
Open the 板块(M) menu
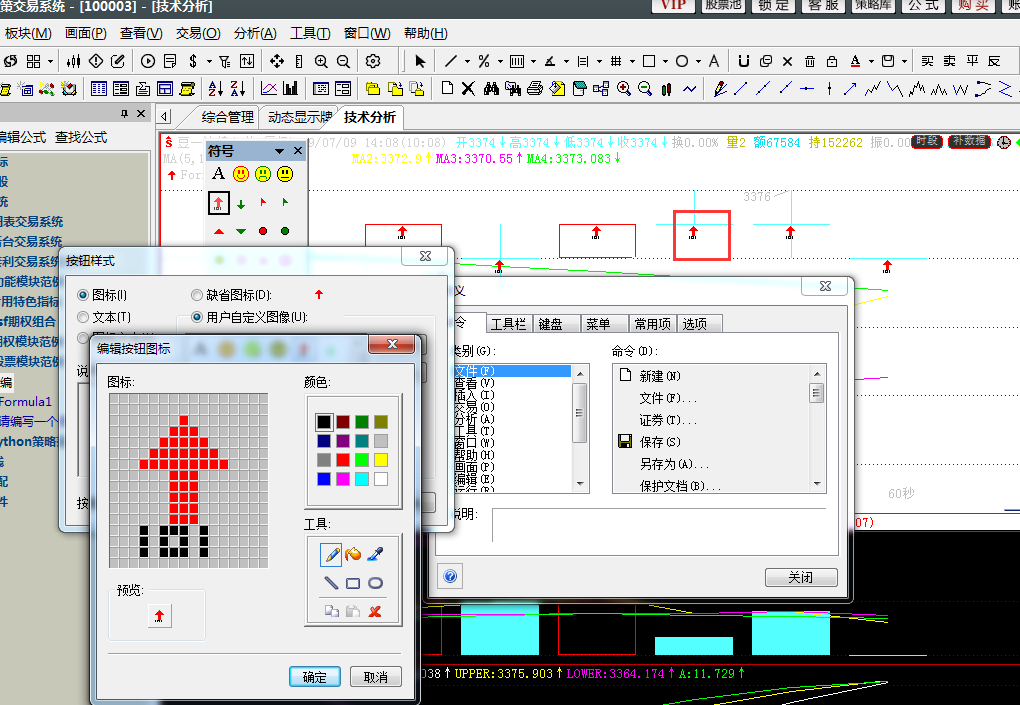(28, 33)
